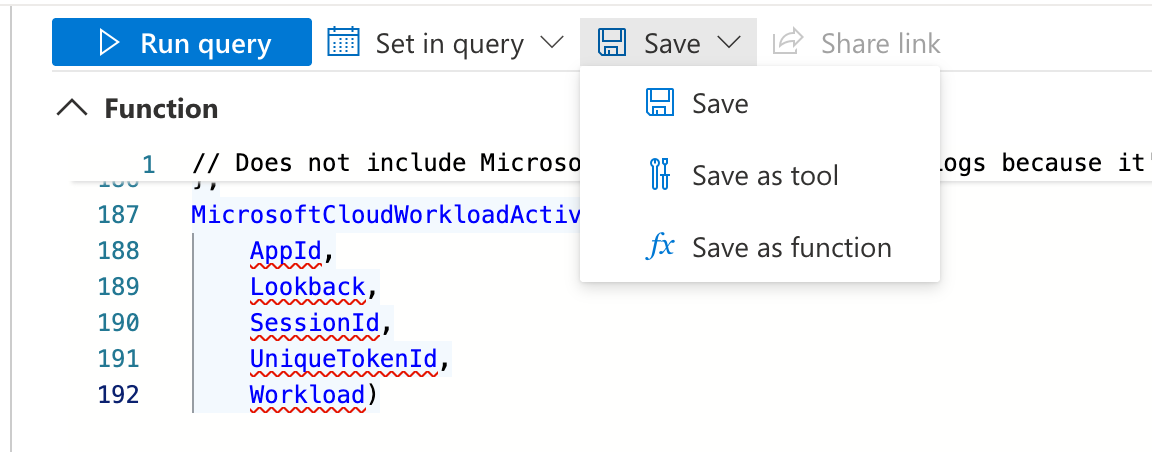Expand the Set in query dropdown arrow
1152x452 pixels.
(x=551, y=43)
